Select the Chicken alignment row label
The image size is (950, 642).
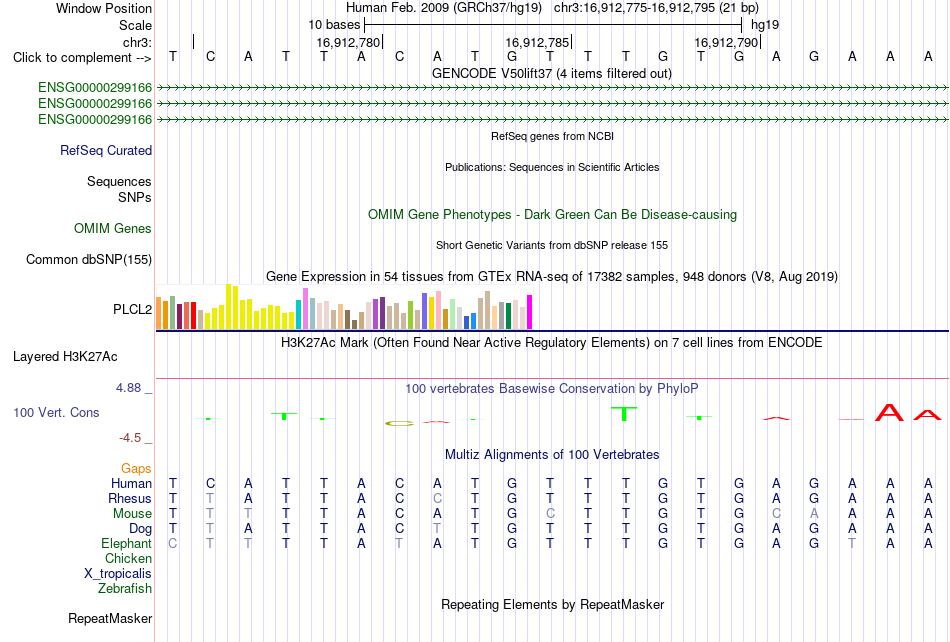click(x=128, y=558)
